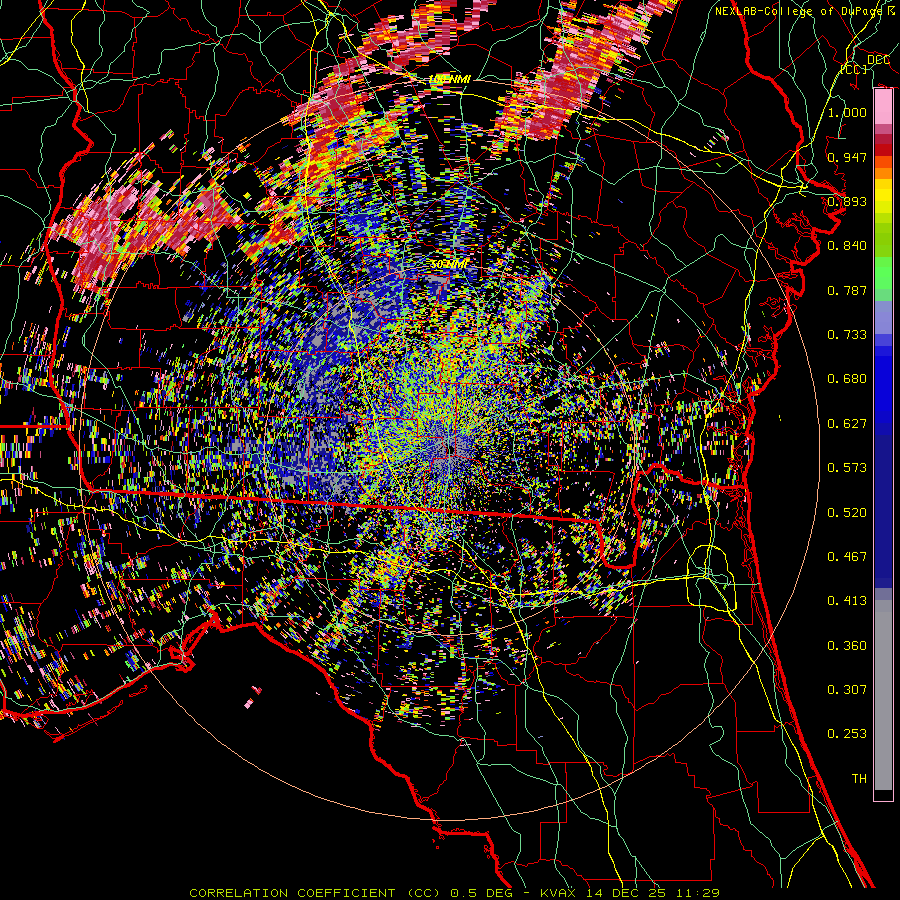
Task: Click the 0.680 legend value
Action: click(x=847, y=379)
